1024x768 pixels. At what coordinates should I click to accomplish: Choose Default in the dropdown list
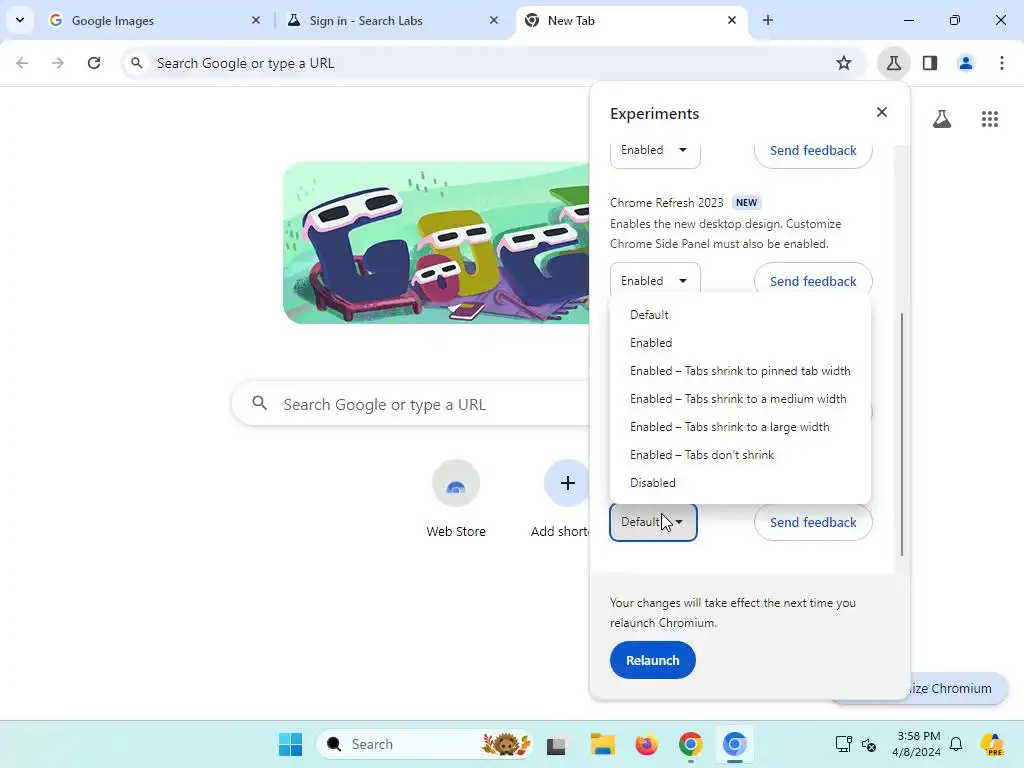tap(740, 315)
